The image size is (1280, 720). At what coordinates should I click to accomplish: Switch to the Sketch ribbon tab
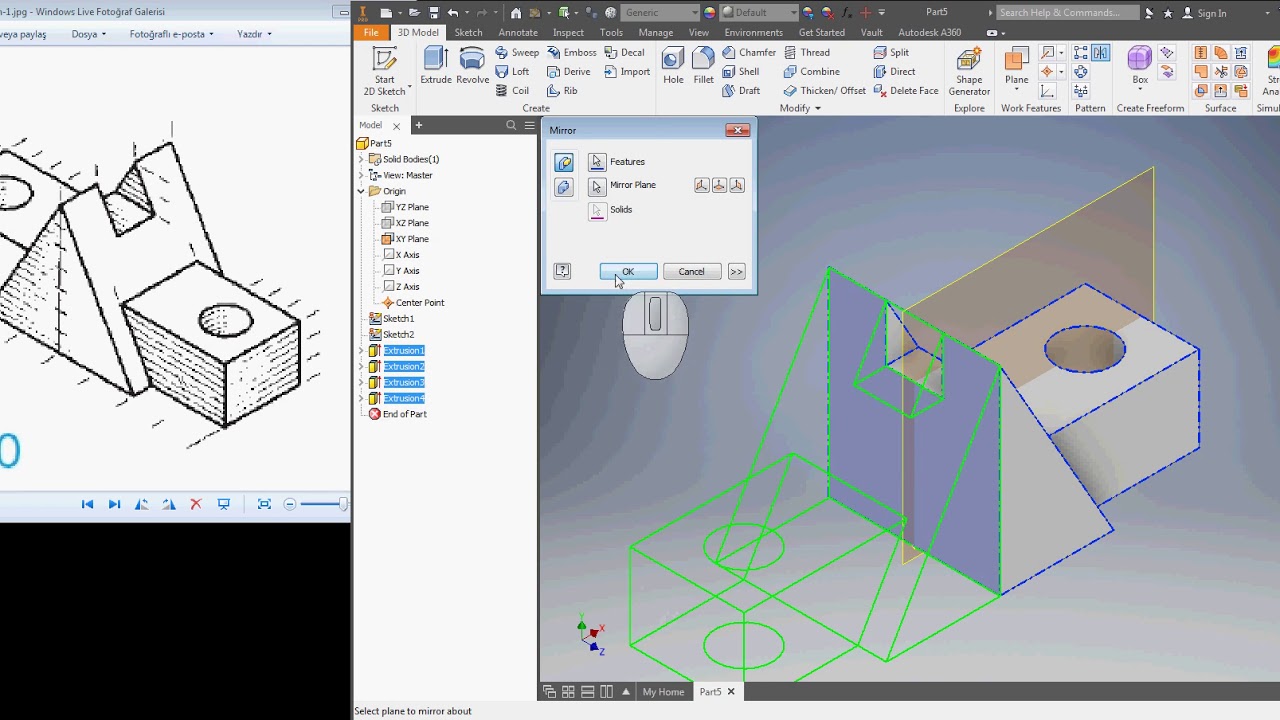pyautogui.click(x=468, y=33)
